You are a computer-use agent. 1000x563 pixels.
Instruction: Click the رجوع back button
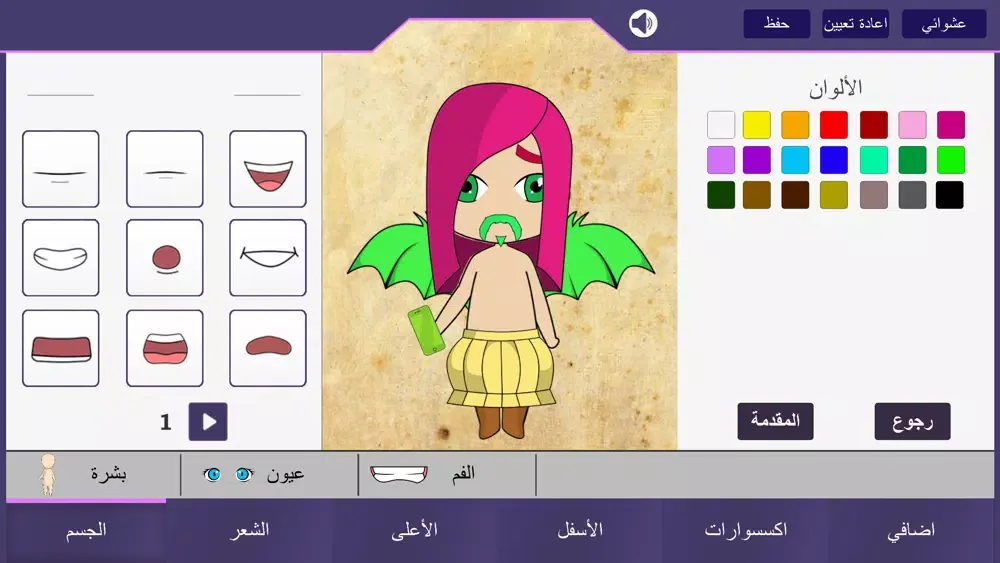(x=913, y=421)
